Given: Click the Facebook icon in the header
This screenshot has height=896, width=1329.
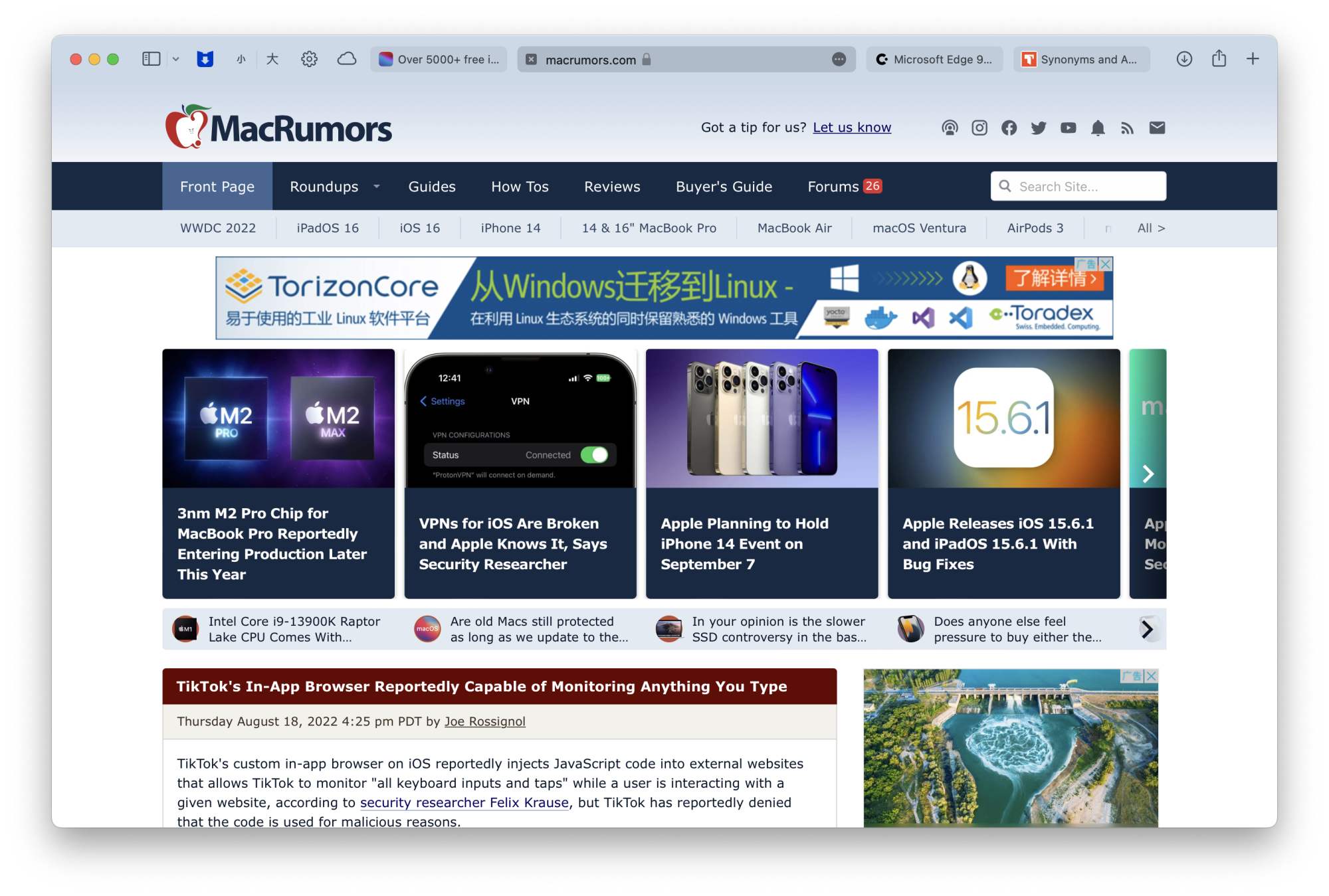Looking at the screenshot, I should pos(1009,128).
